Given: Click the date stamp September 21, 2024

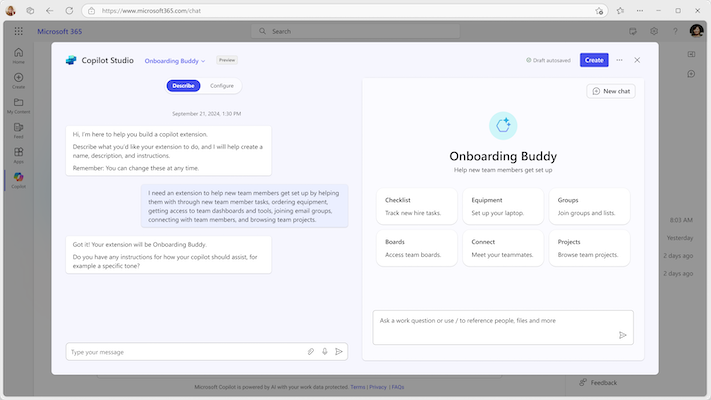Looking at the screenshot, I should tap(206, 114).
